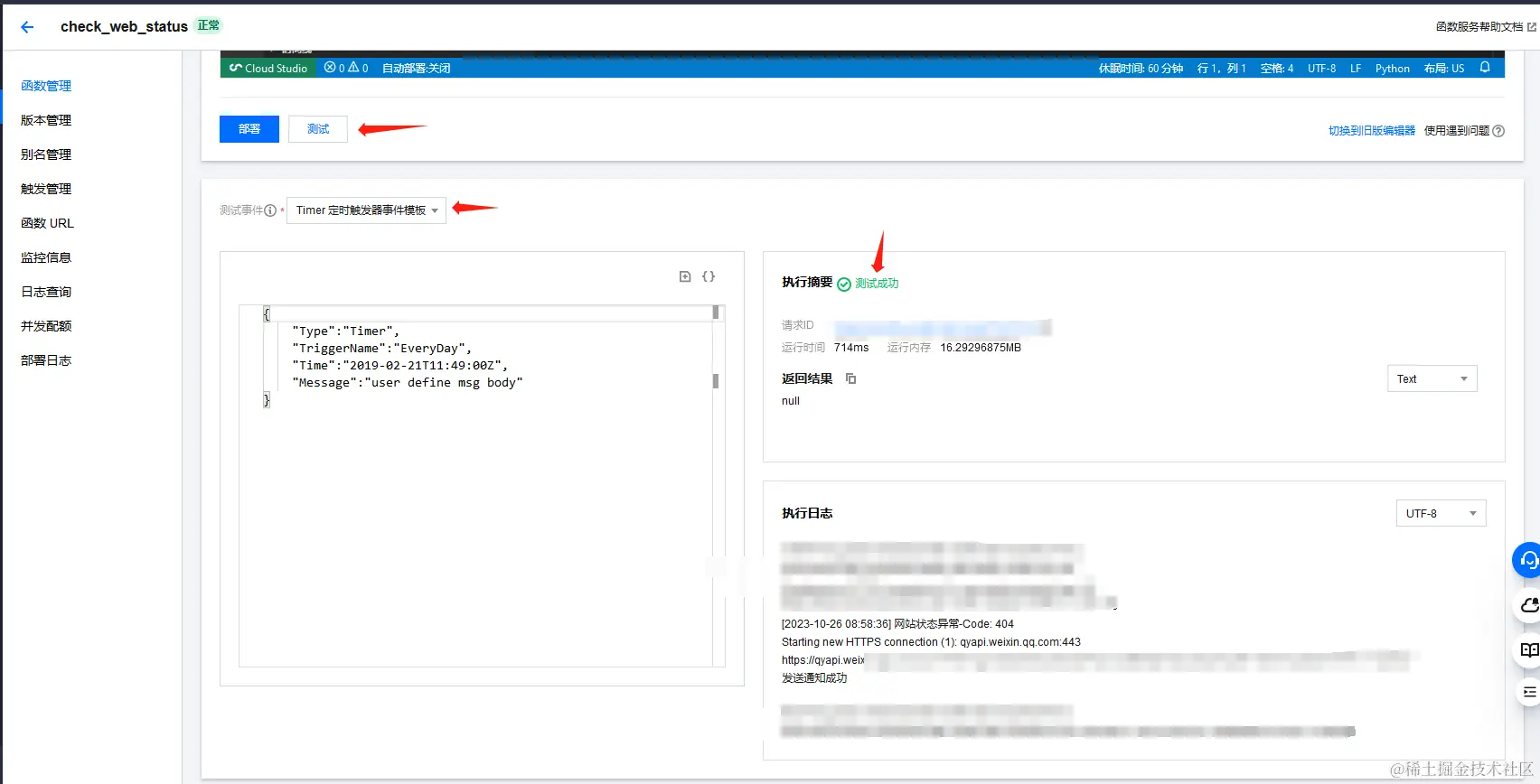Open the customer service headset floating button
1540x784 pixels.
[1527, 560]
